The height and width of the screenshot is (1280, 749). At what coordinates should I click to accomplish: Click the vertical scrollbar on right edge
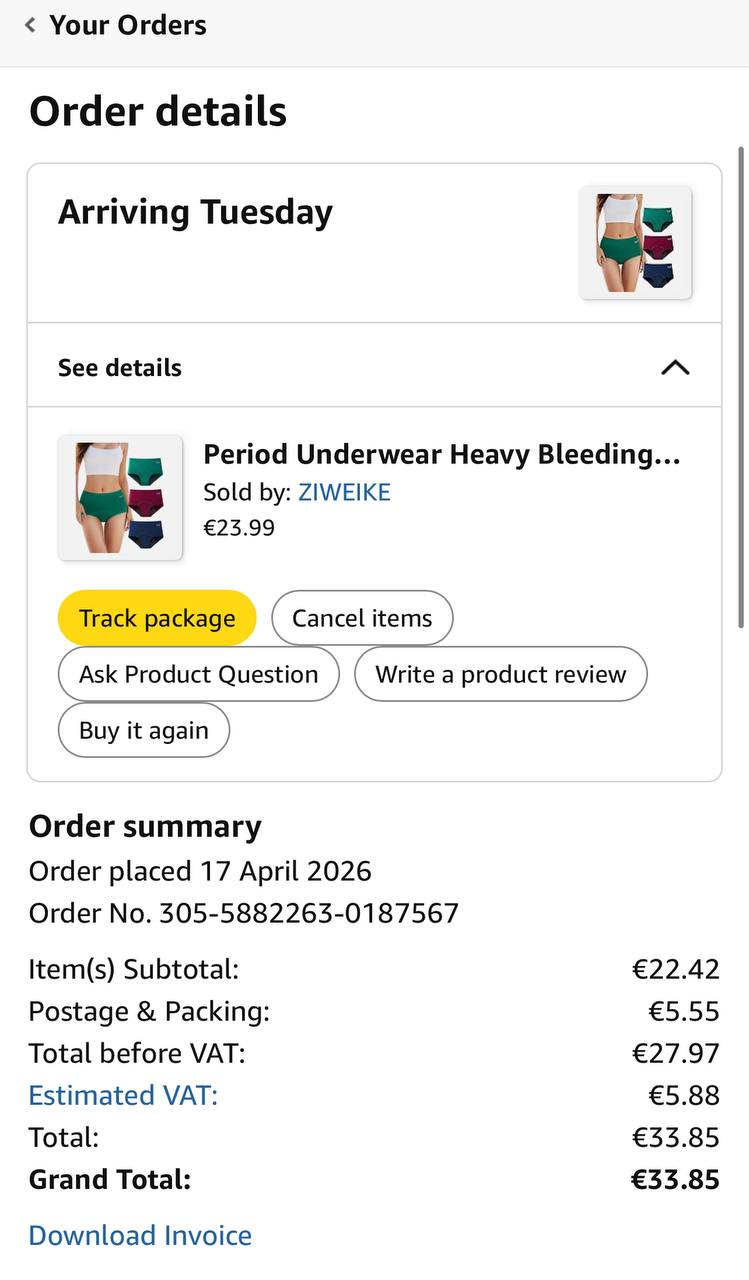[741, 388]
